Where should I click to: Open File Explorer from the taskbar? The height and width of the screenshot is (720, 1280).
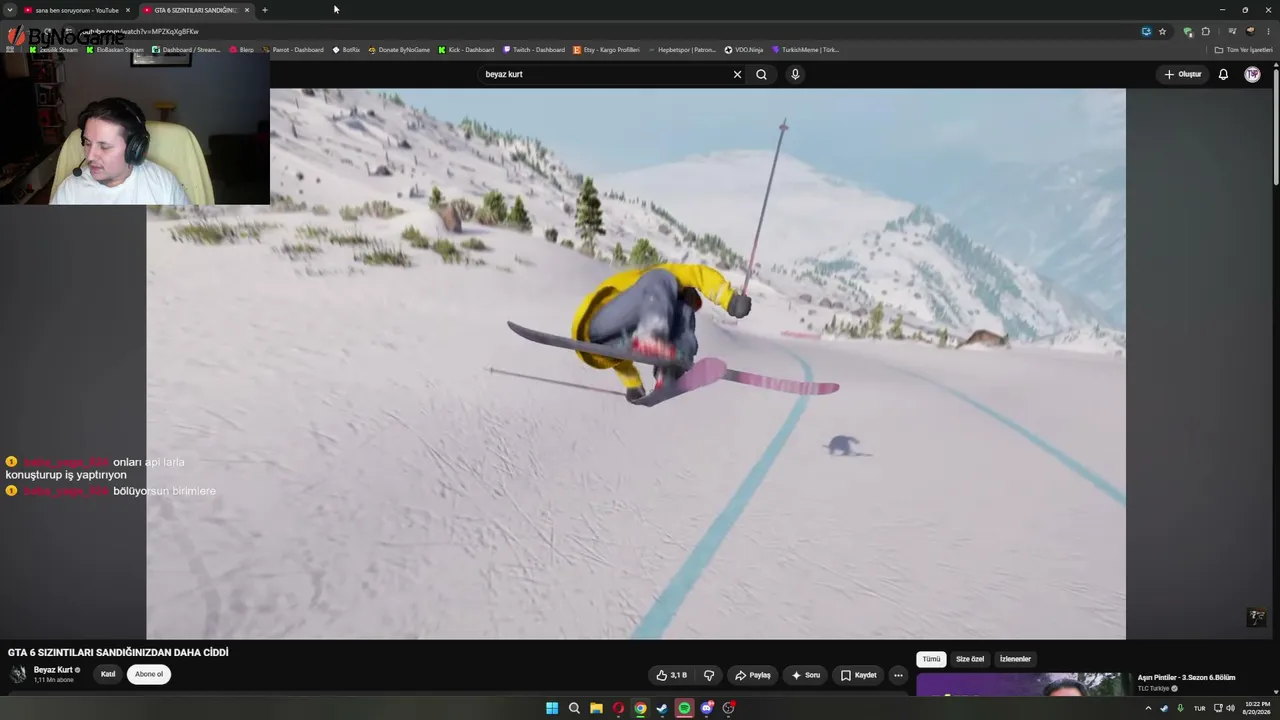click(596, 708)
